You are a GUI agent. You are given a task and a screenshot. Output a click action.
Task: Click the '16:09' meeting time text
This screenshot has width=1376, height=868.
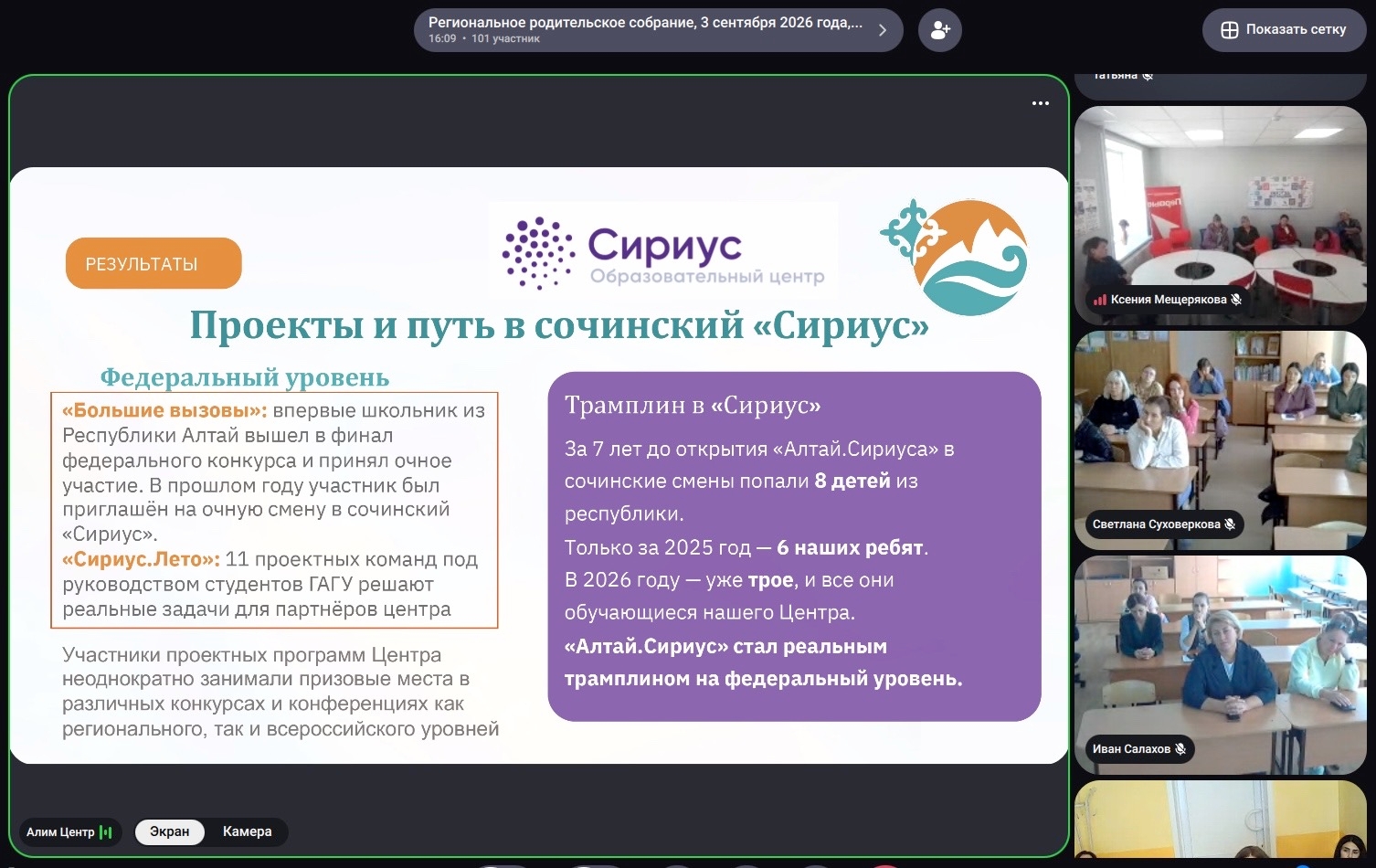tap(442, 39)
